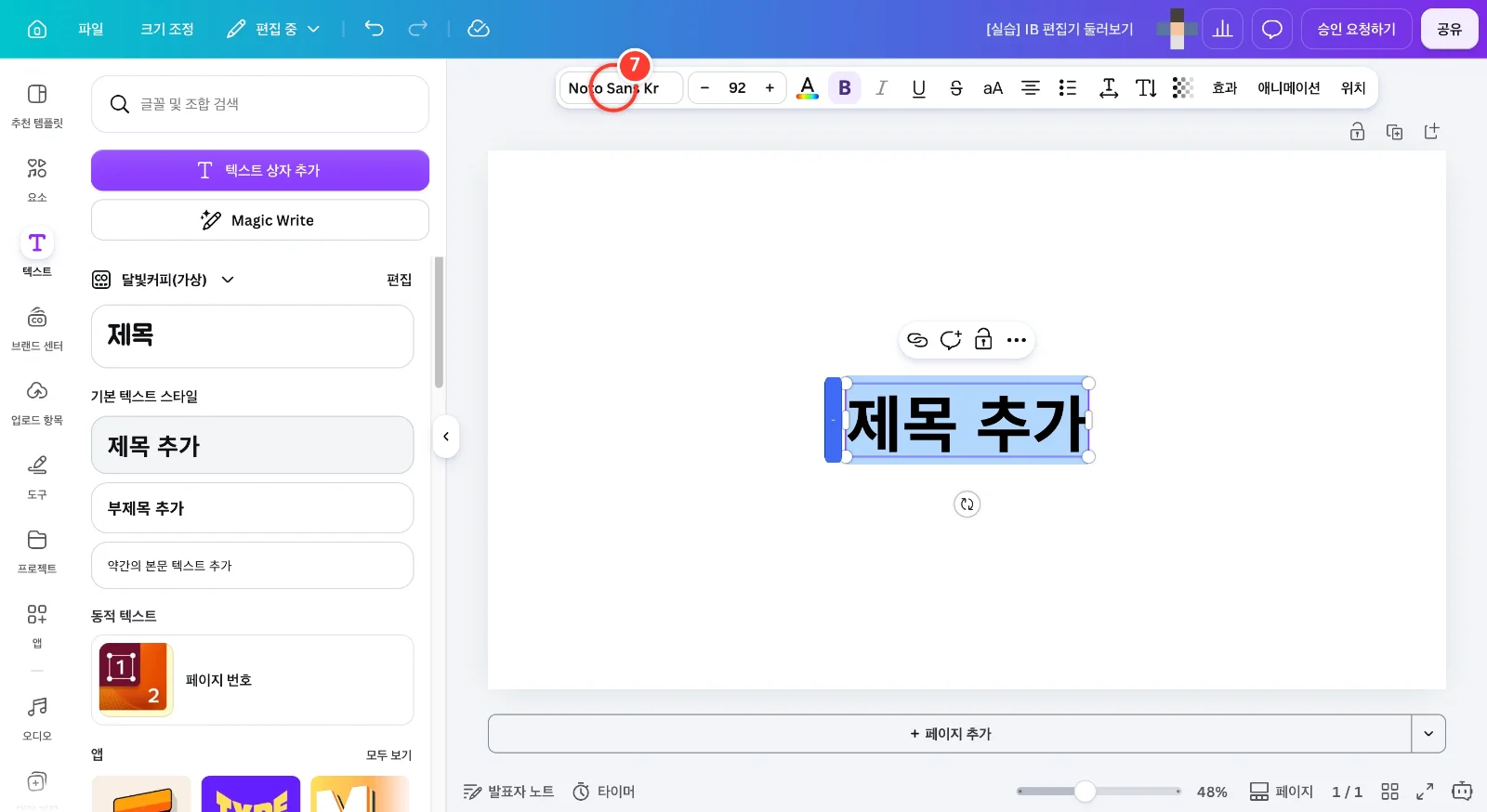Go to Canva home icon
The height and width of the screenshot is (812, 1487).
37,29
